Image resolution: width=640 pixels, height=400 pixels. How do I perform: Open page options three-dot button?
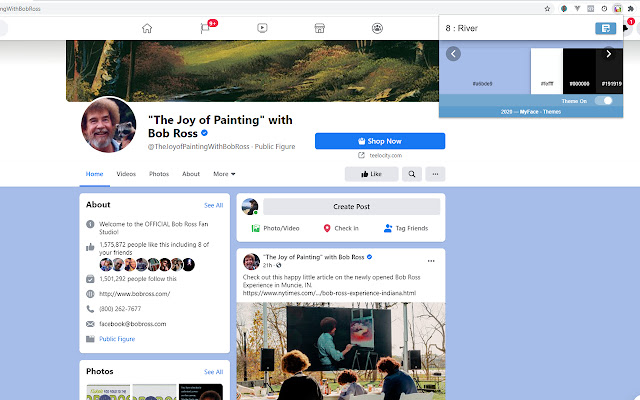pyautogui.click(x=435, y=174)
